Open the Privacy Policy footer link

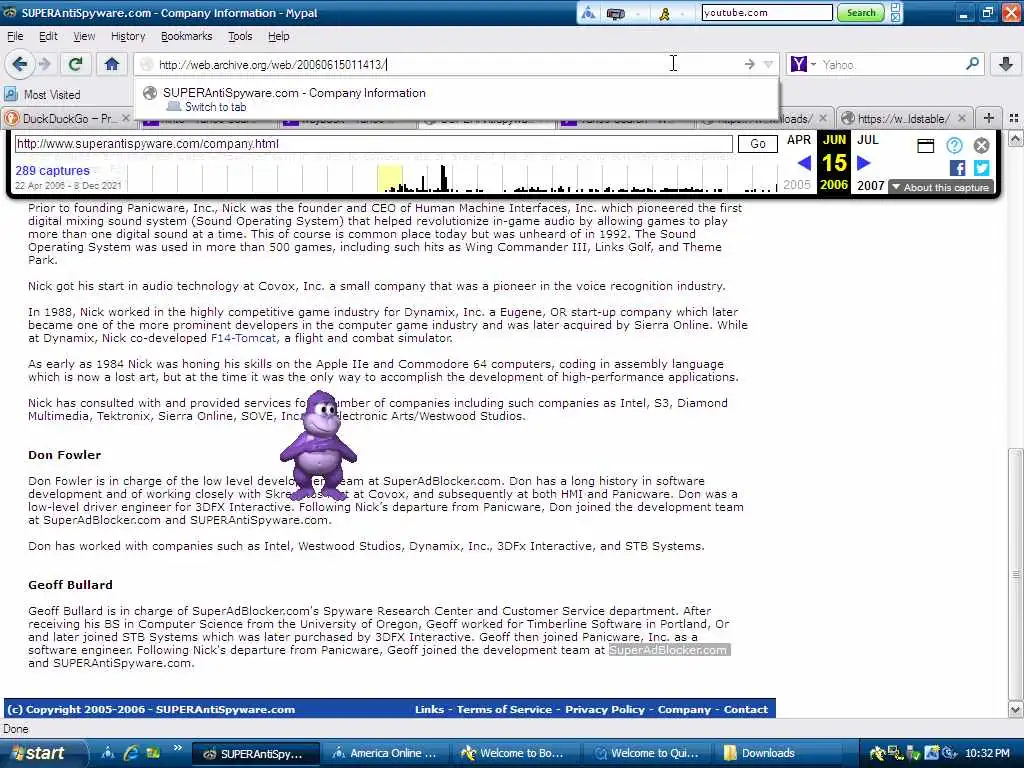click(x=605, y=709)
